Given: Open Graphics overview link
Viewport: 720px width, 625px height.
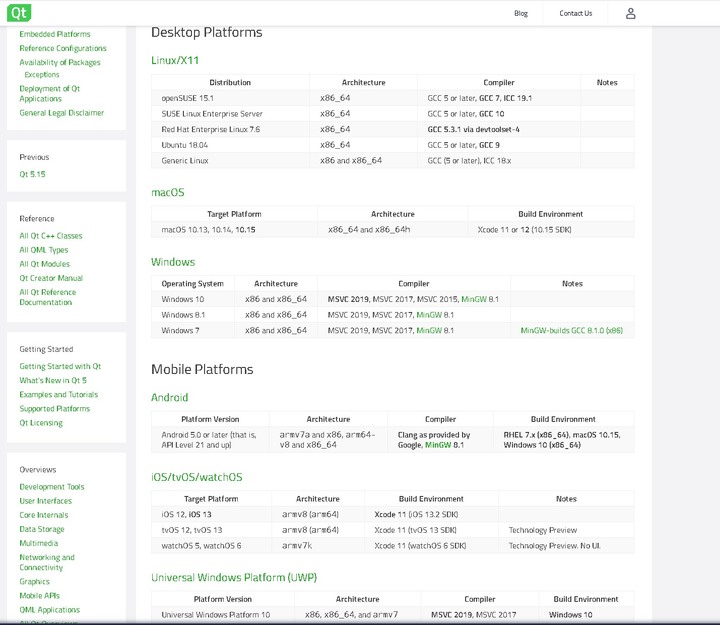Looking at the screenshot, I should coord(34,582).
